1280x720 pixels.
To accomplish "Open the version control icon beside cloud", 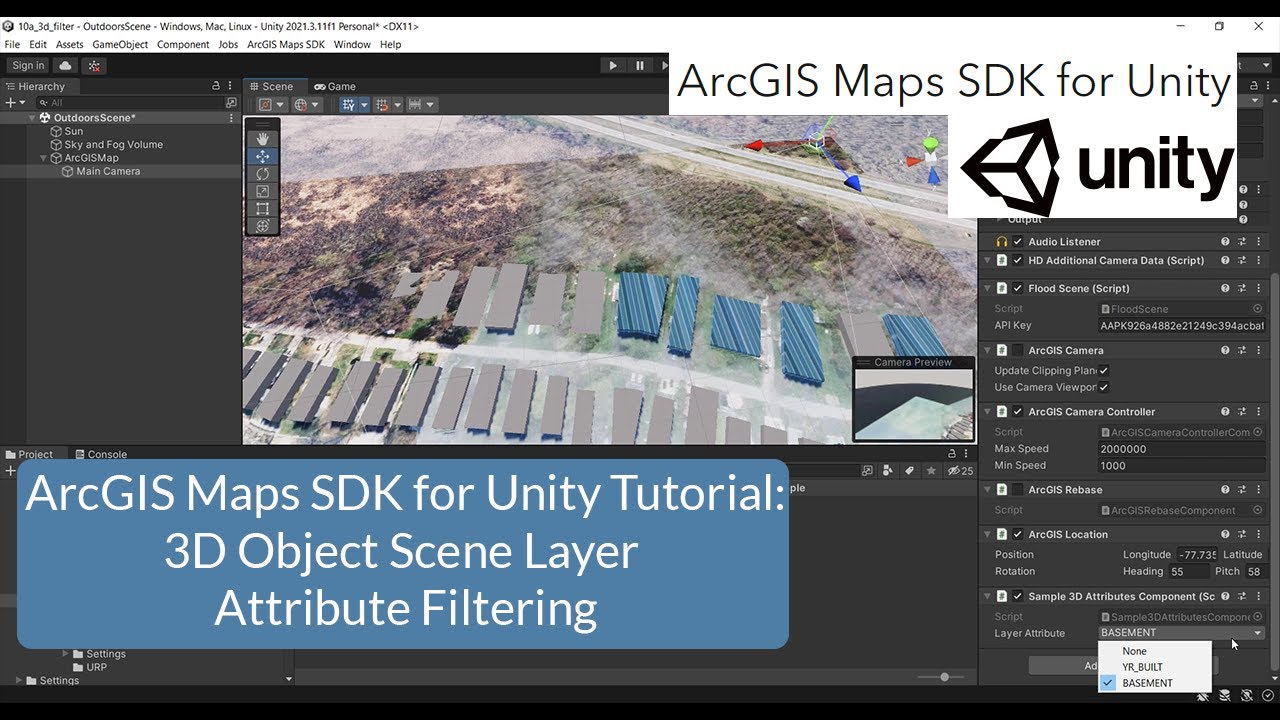I will point(95,65).
